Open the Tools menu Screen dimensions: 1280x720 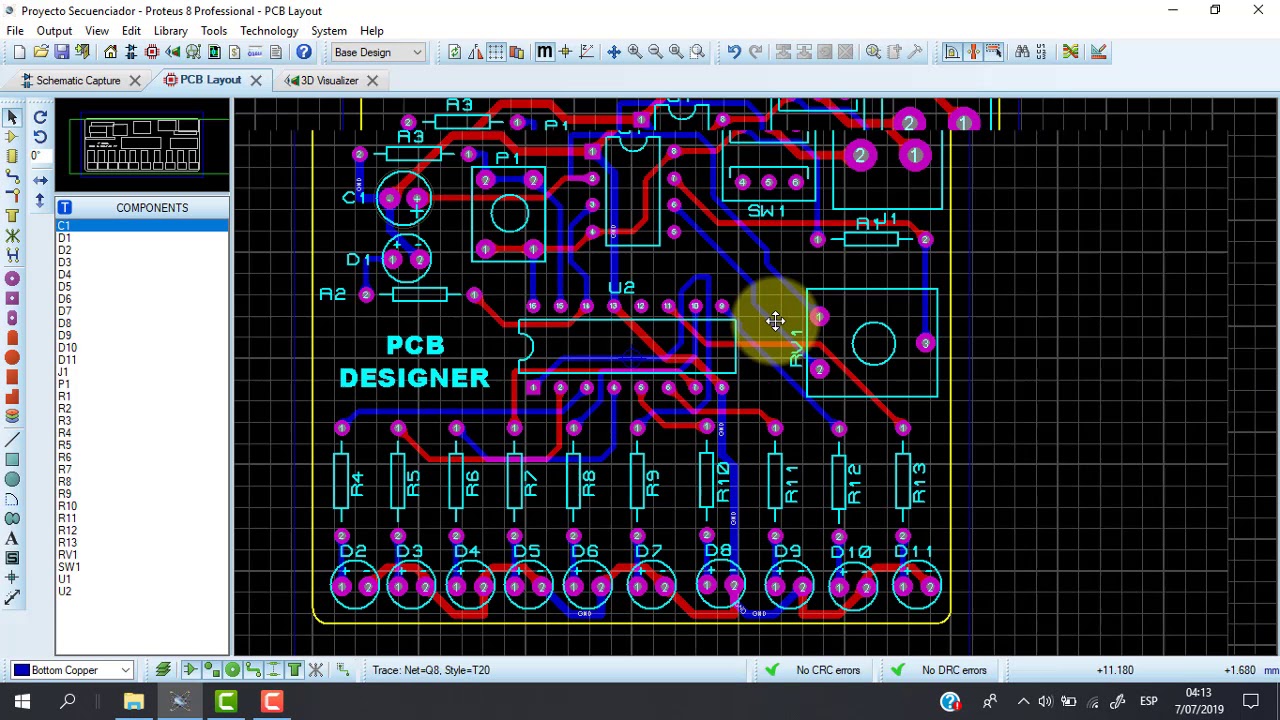point(214,31)
